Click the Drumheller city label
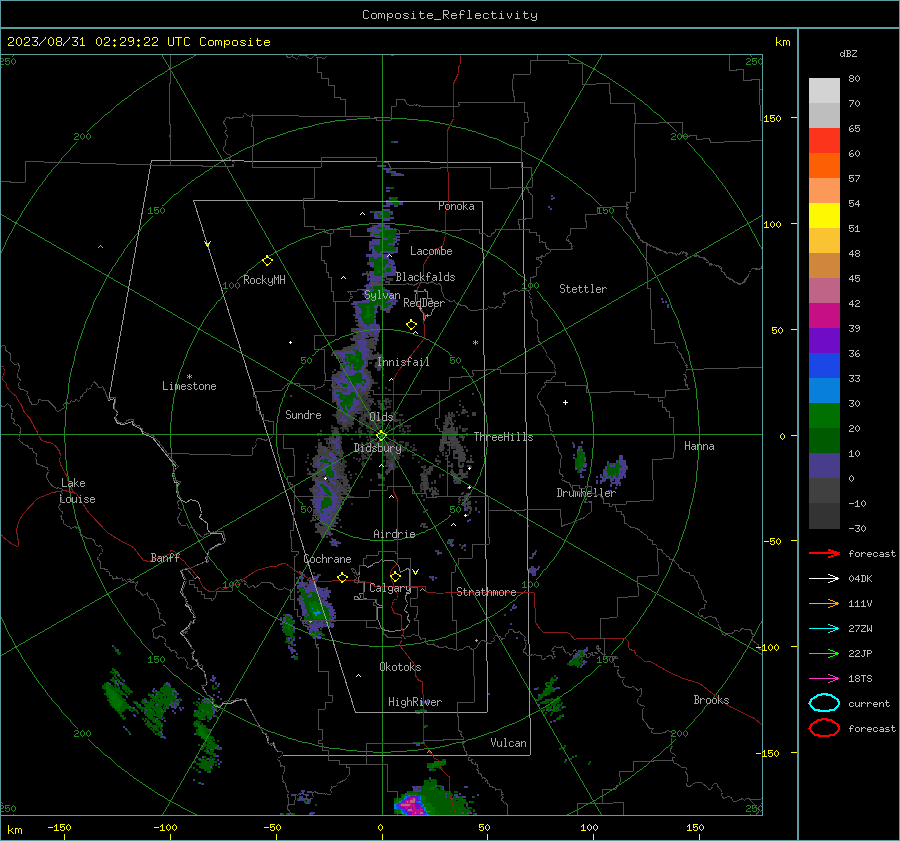 586,493
